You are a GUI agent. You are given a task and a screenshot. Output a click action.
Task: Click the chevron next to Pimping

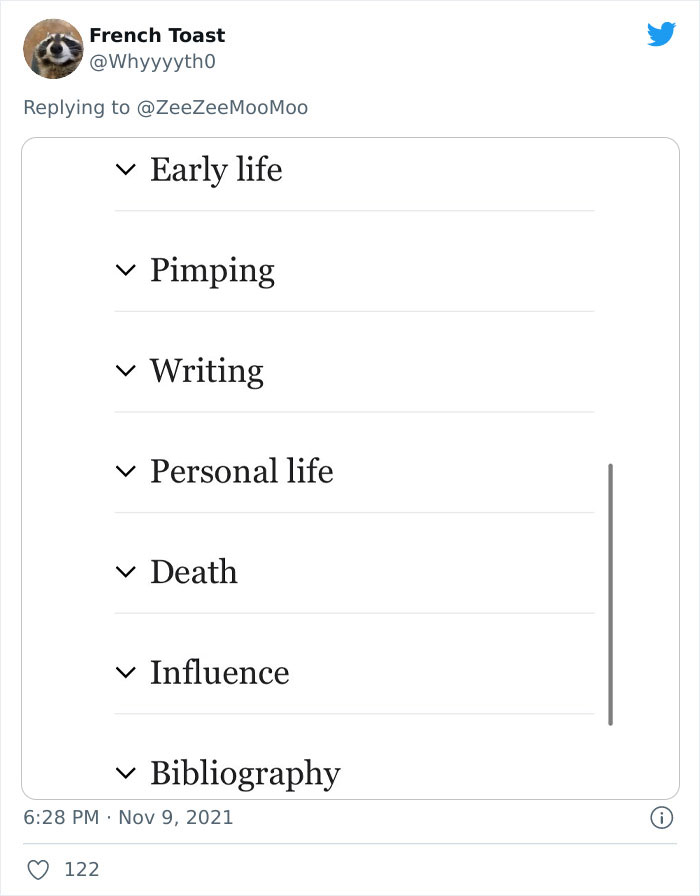pos(126,270)
